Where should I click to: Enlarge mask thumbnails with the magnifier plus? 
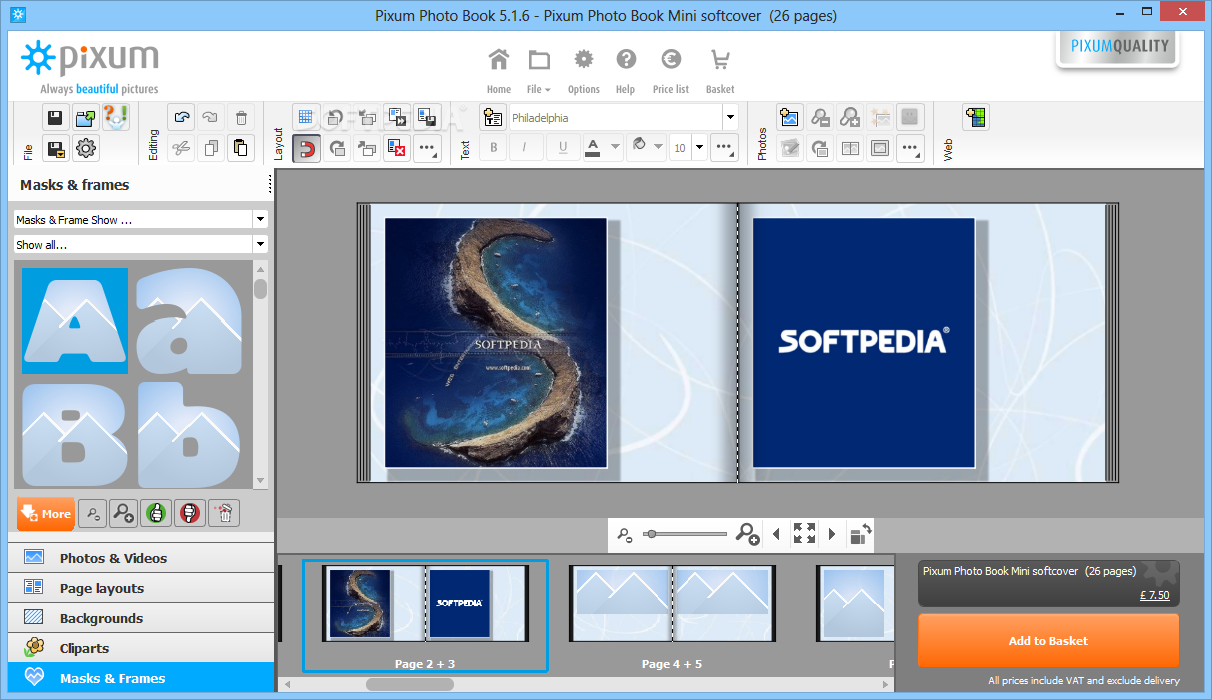(x=124, y=513)
